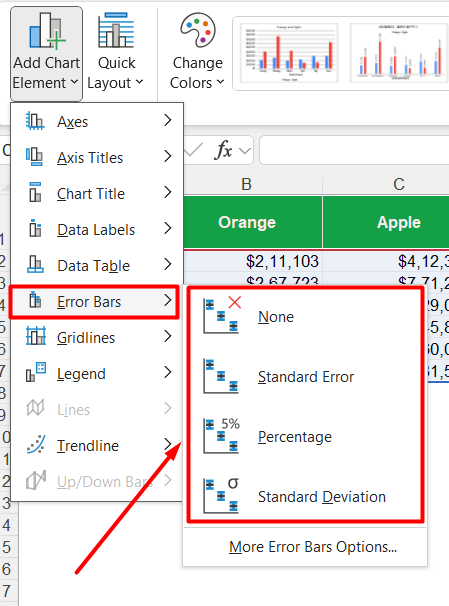Click the Standard Error chart icon
Viewport: 449px width, 606px height.
[x=221, y=376]
